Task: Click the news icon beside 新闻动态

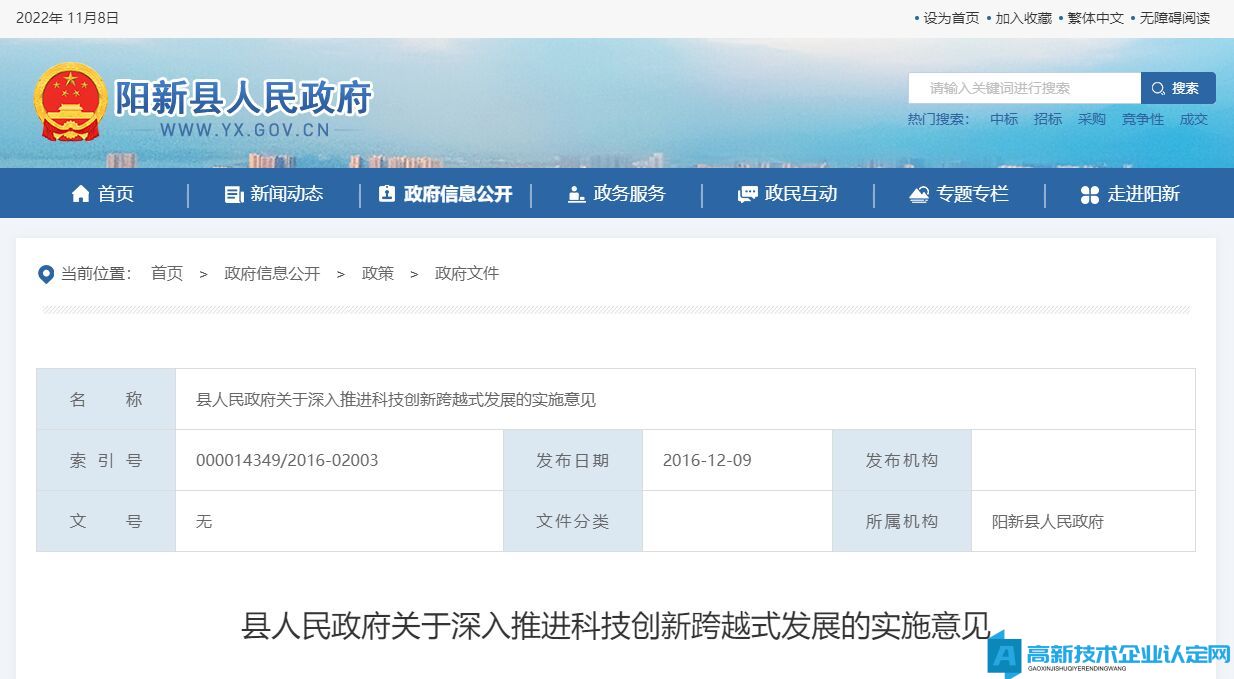Action: pos(234,194)
